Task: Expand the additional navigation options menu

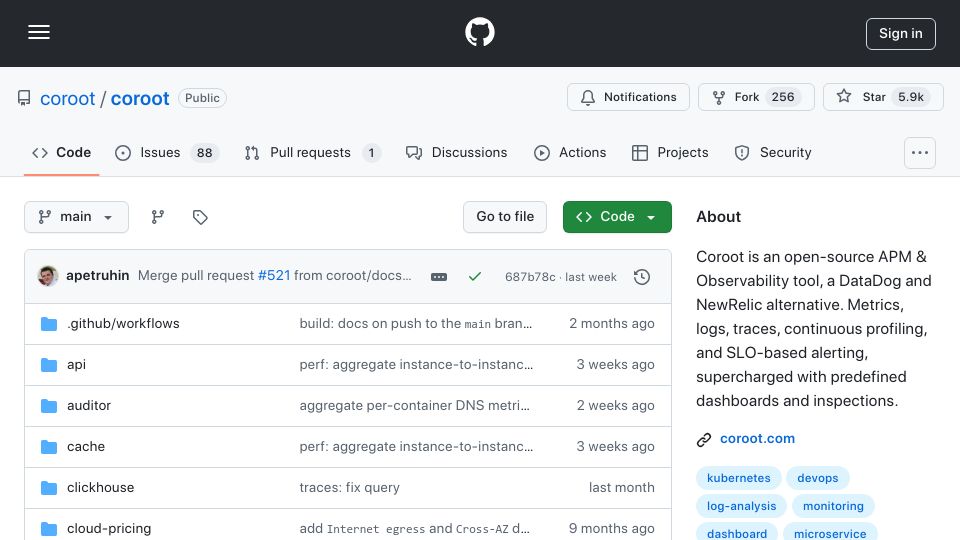Action: (x=920, y=153)
